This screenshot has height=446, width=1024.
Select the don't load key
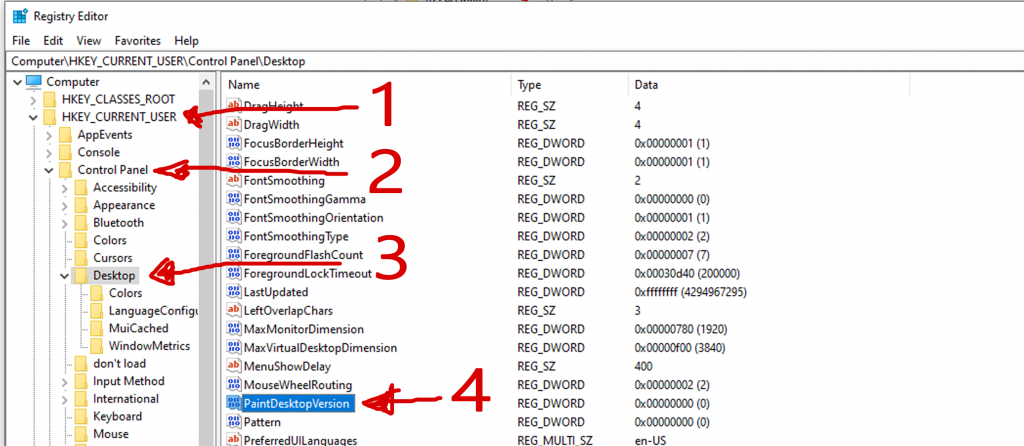tap(120, 363)
